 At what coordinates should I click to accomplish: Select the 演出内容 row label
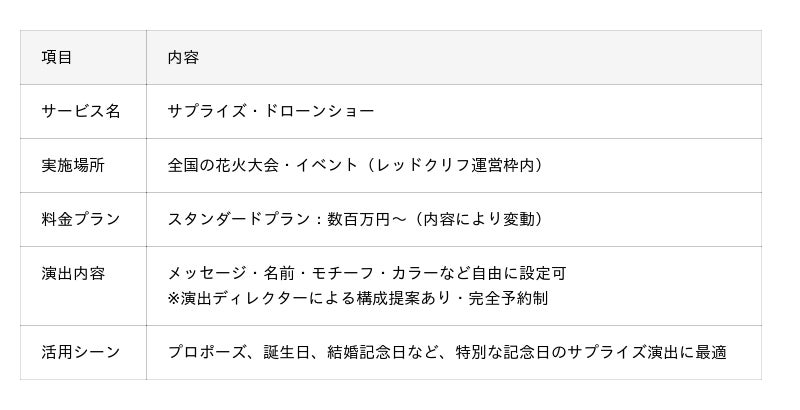pyautogui.click(x=73, y=273)
